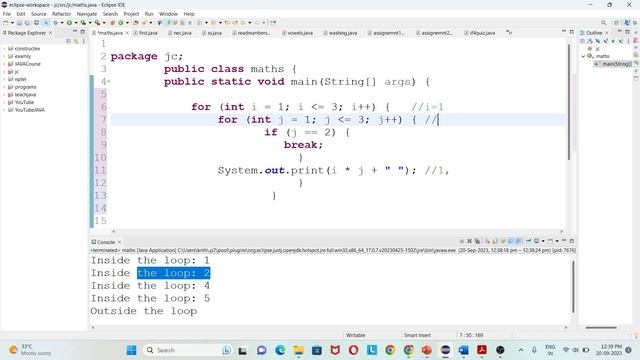Toggle Link with Editor in Package Explorer
Viewport: 640px width, 360px height.
pyautogui.click(x=76, y=41)
